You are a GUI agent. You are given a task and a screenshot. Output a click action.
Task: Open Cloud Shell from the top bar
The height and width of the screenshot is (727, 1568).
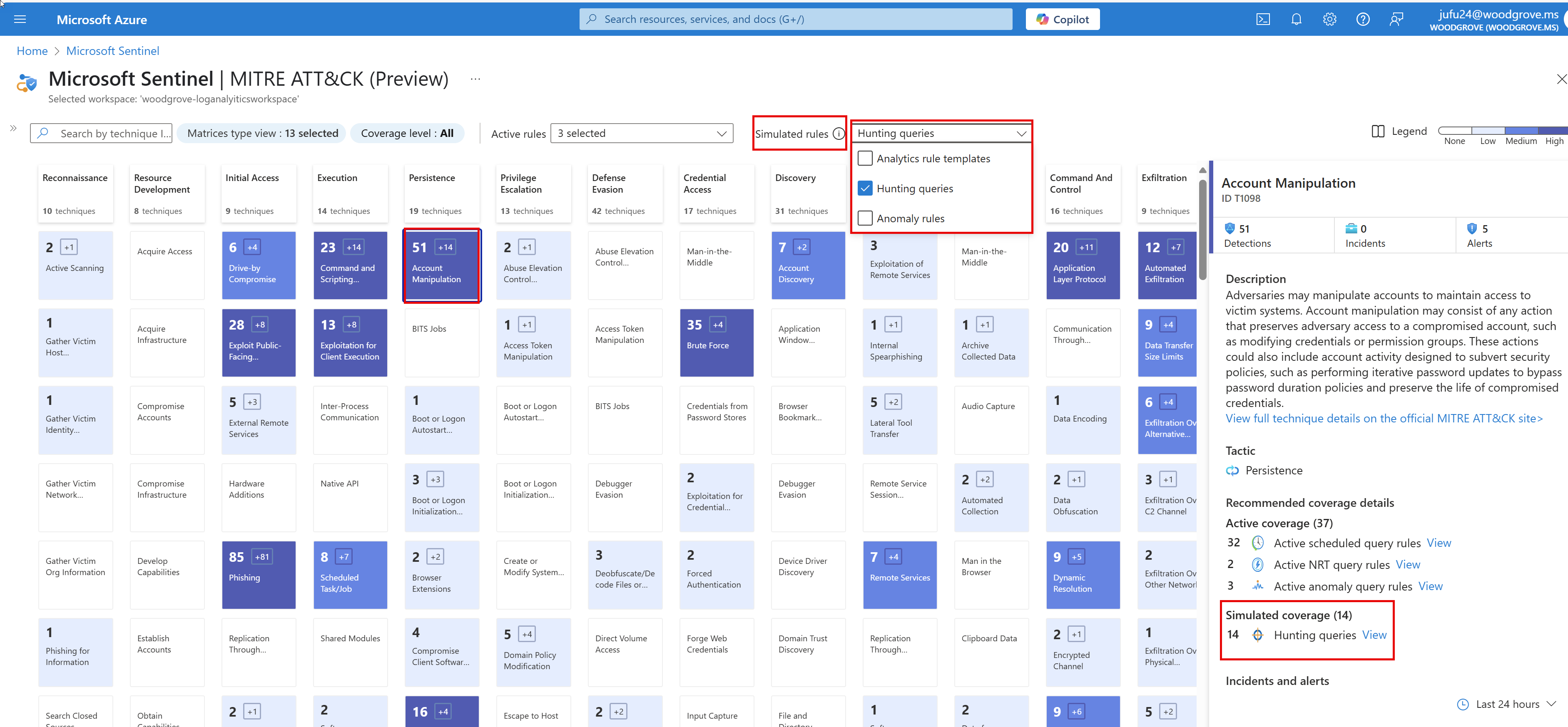(x=1262, y=20)
